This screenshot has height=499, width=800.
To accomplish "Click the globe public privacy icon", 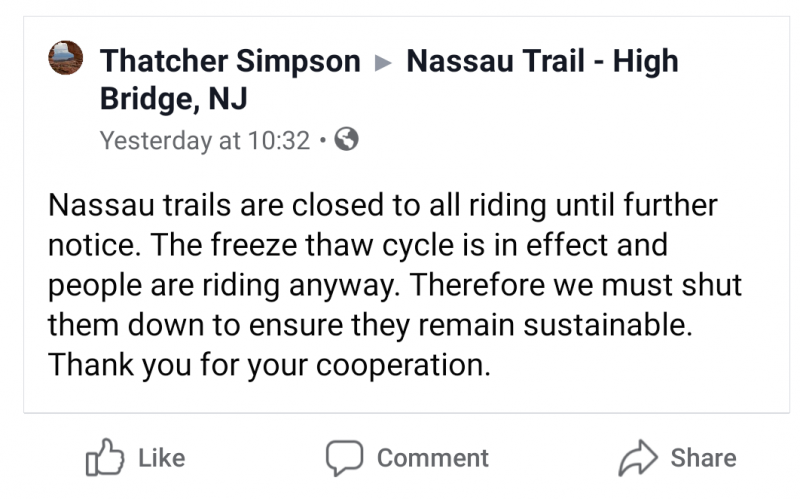I will pyautogui.click(x=346, y=140).
